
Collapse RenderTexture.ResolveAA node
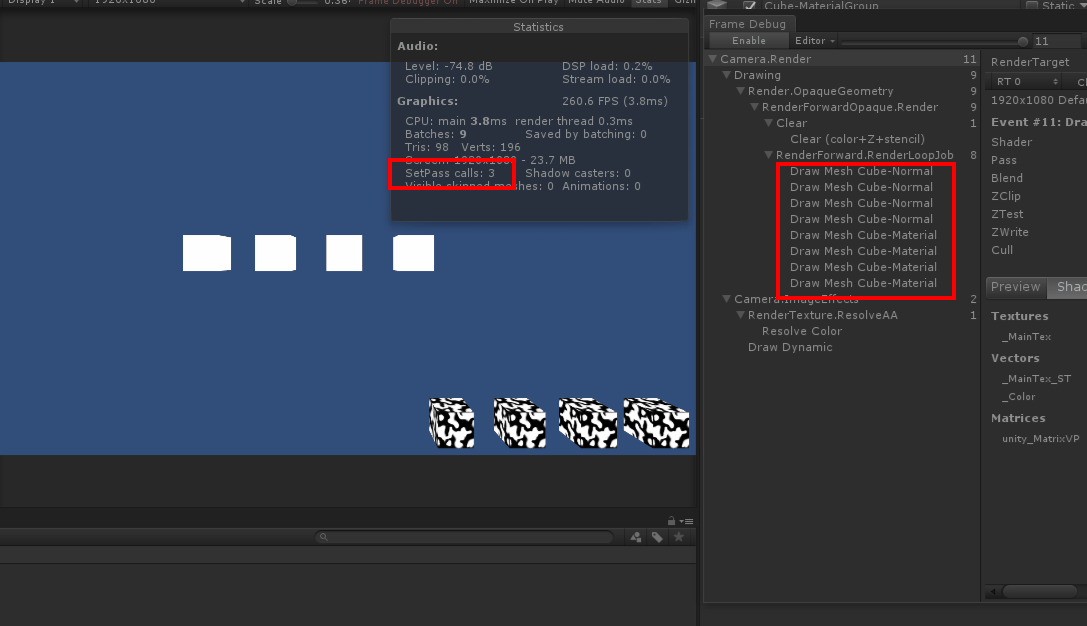click(740, 315)
